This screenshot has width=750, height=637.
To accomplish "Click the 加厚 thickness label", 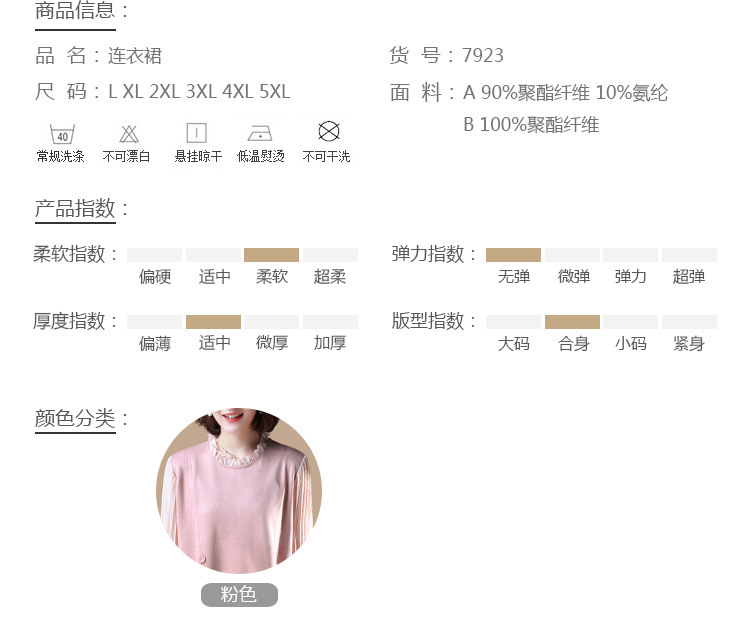I will pos(330,343).
